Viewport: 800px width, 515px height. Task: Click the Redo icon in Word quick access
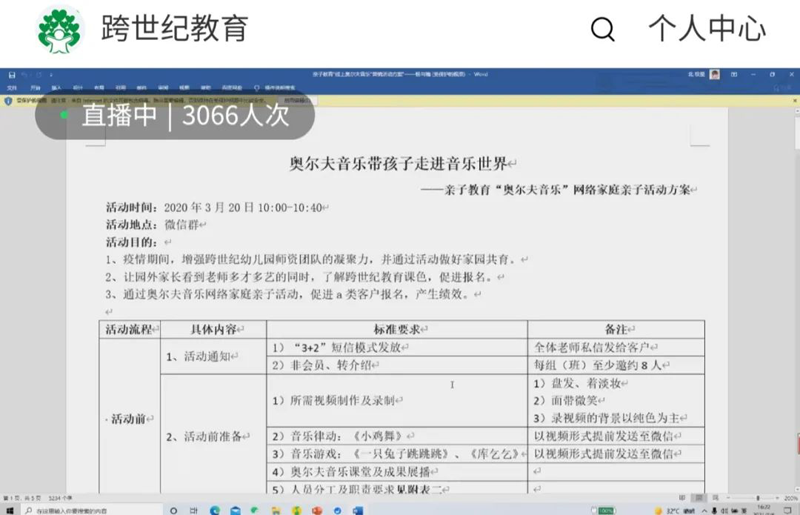38,75
